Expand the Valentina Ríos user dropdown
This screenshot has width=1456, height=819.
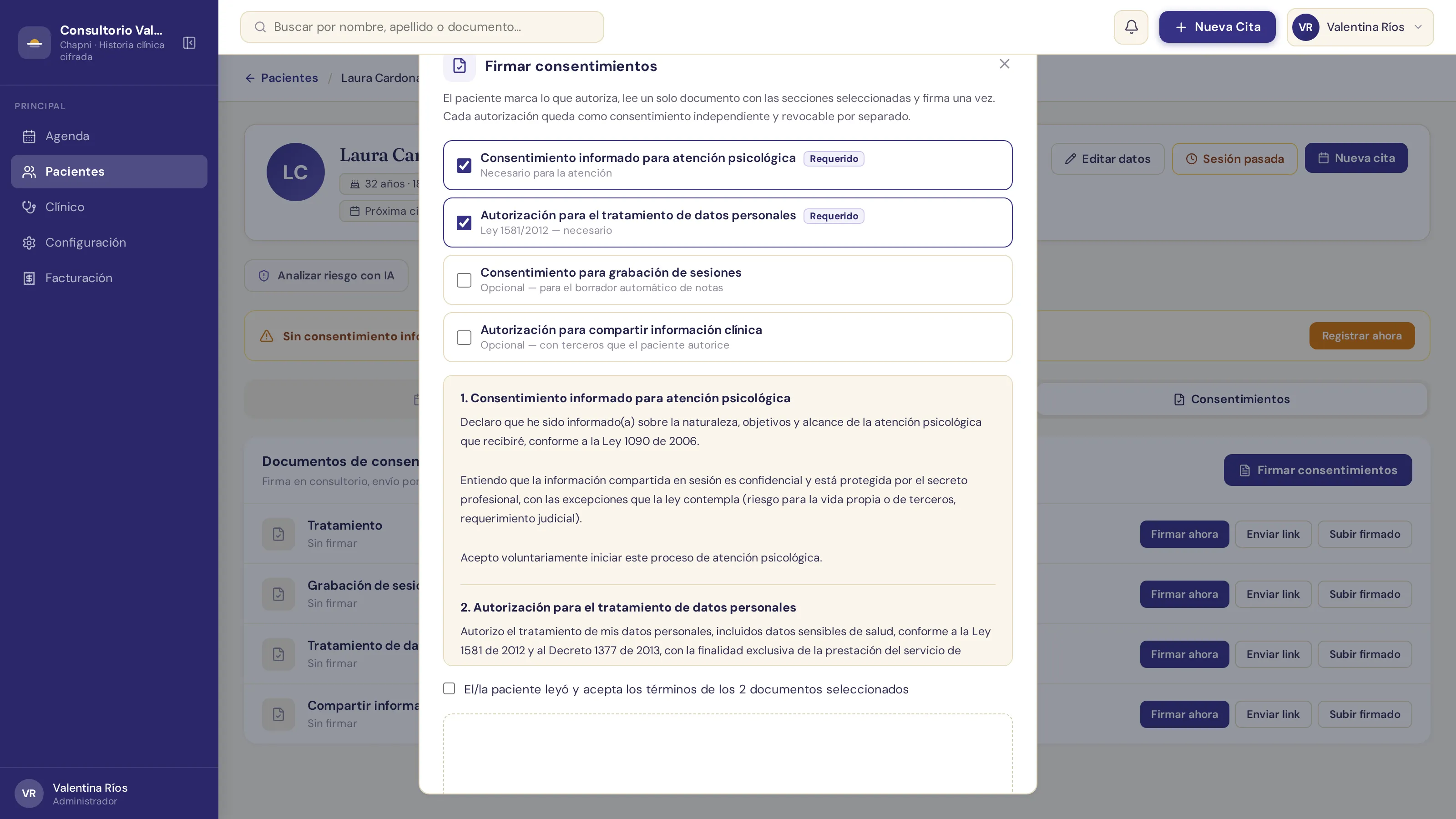coord(1360,27)
